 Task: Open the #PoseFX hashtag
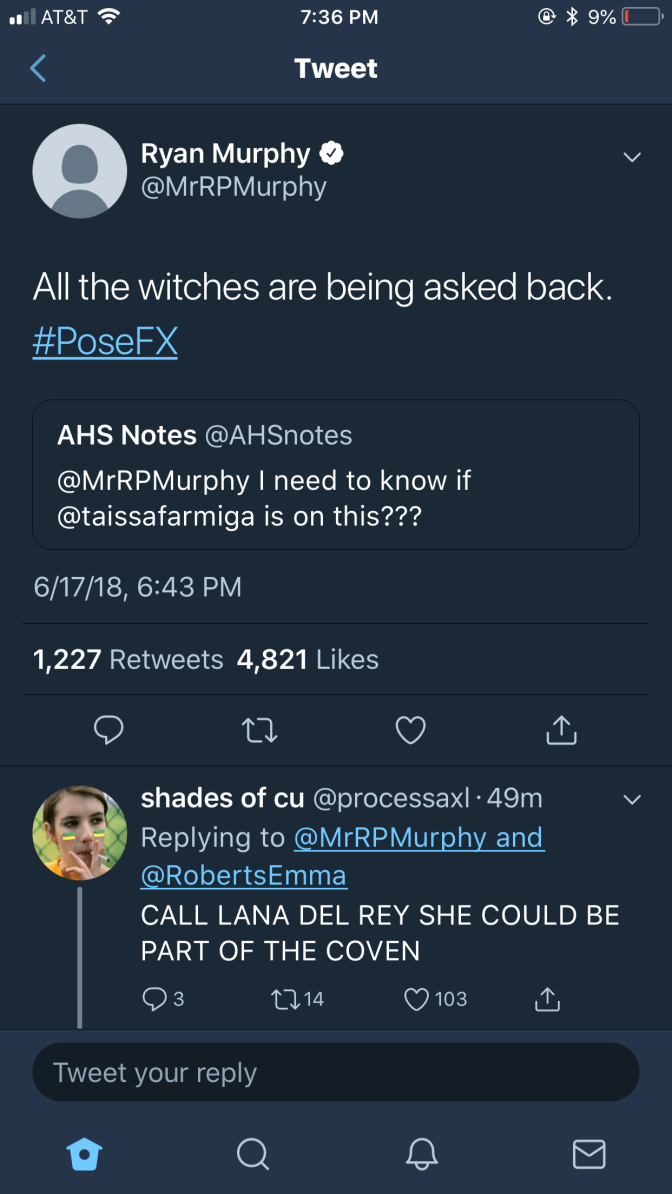click(105, 341)
